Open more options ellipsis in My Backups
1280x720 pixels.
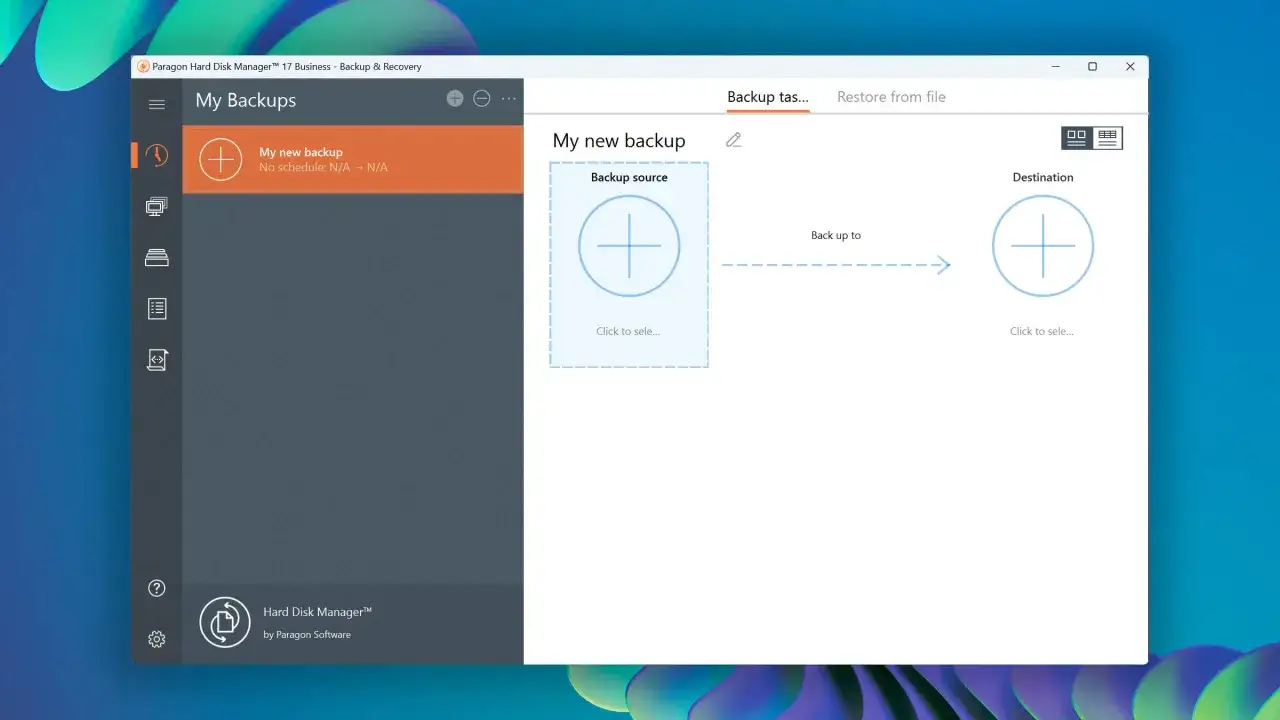(509, 98)
